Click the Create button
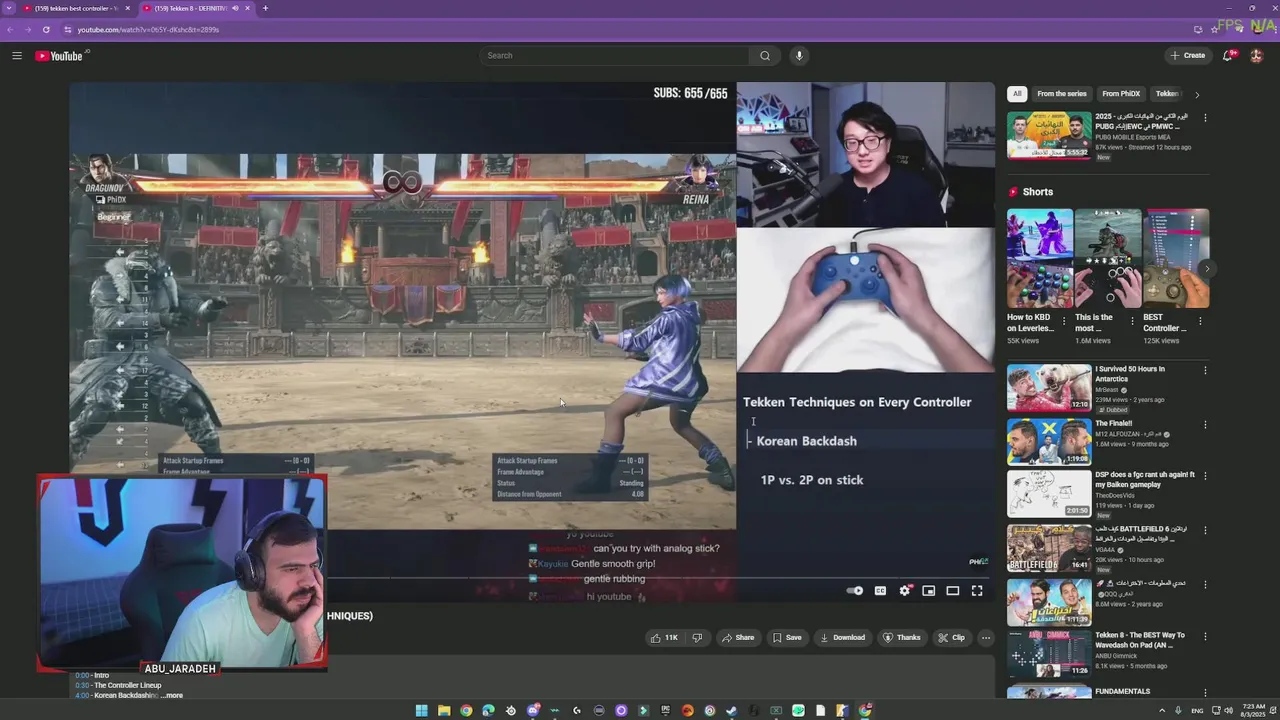This screenshot has height=720, width=1280. pyautogui.click(x=1188, y=56)
